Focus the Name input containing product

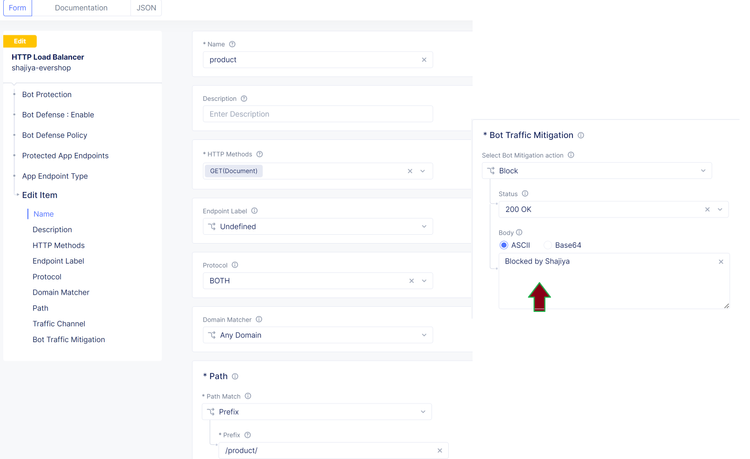(318, 60)
